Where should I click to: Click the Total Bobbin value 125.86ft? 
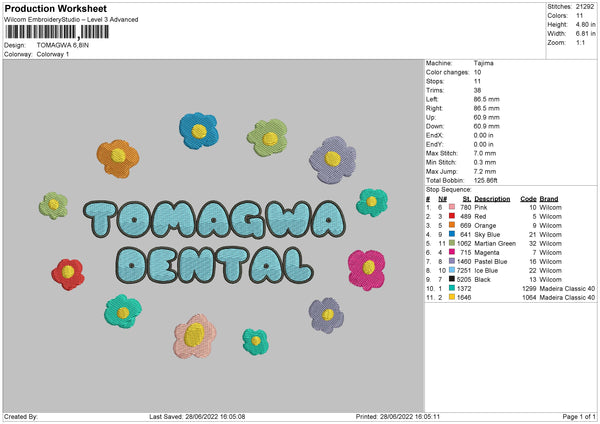point(486,180)
